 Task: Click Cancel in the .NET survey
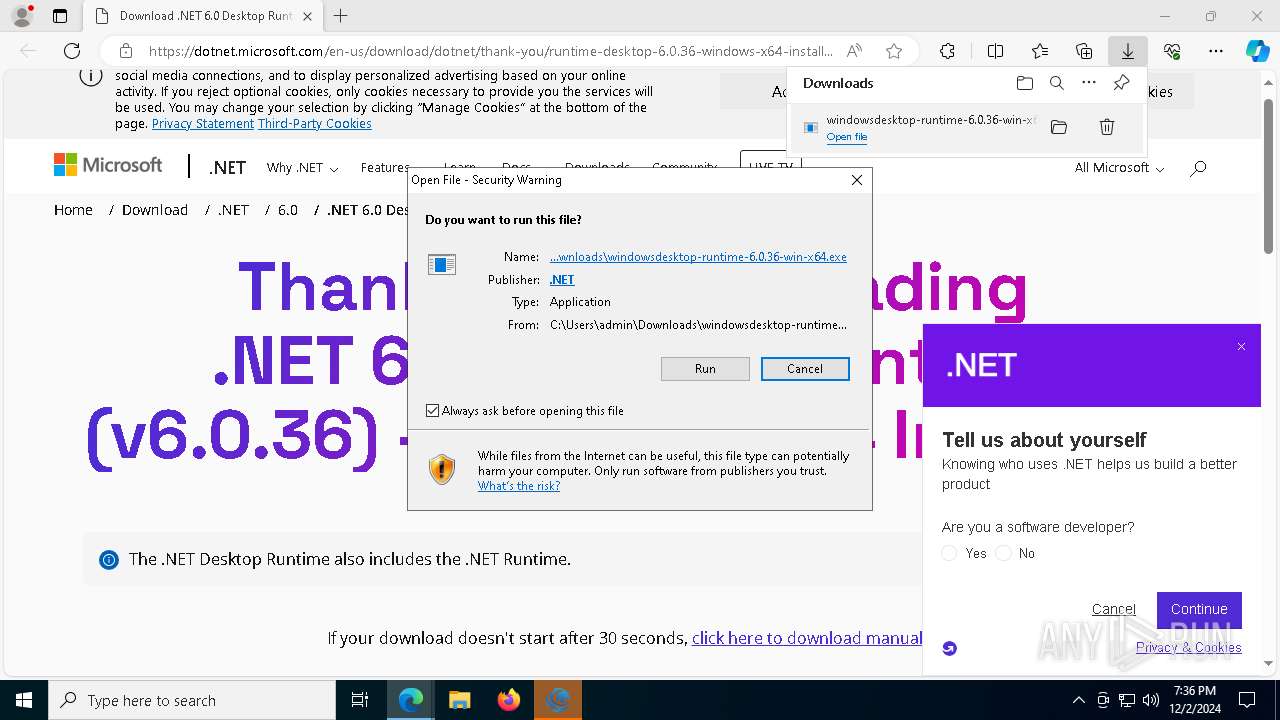(1114, 609)
